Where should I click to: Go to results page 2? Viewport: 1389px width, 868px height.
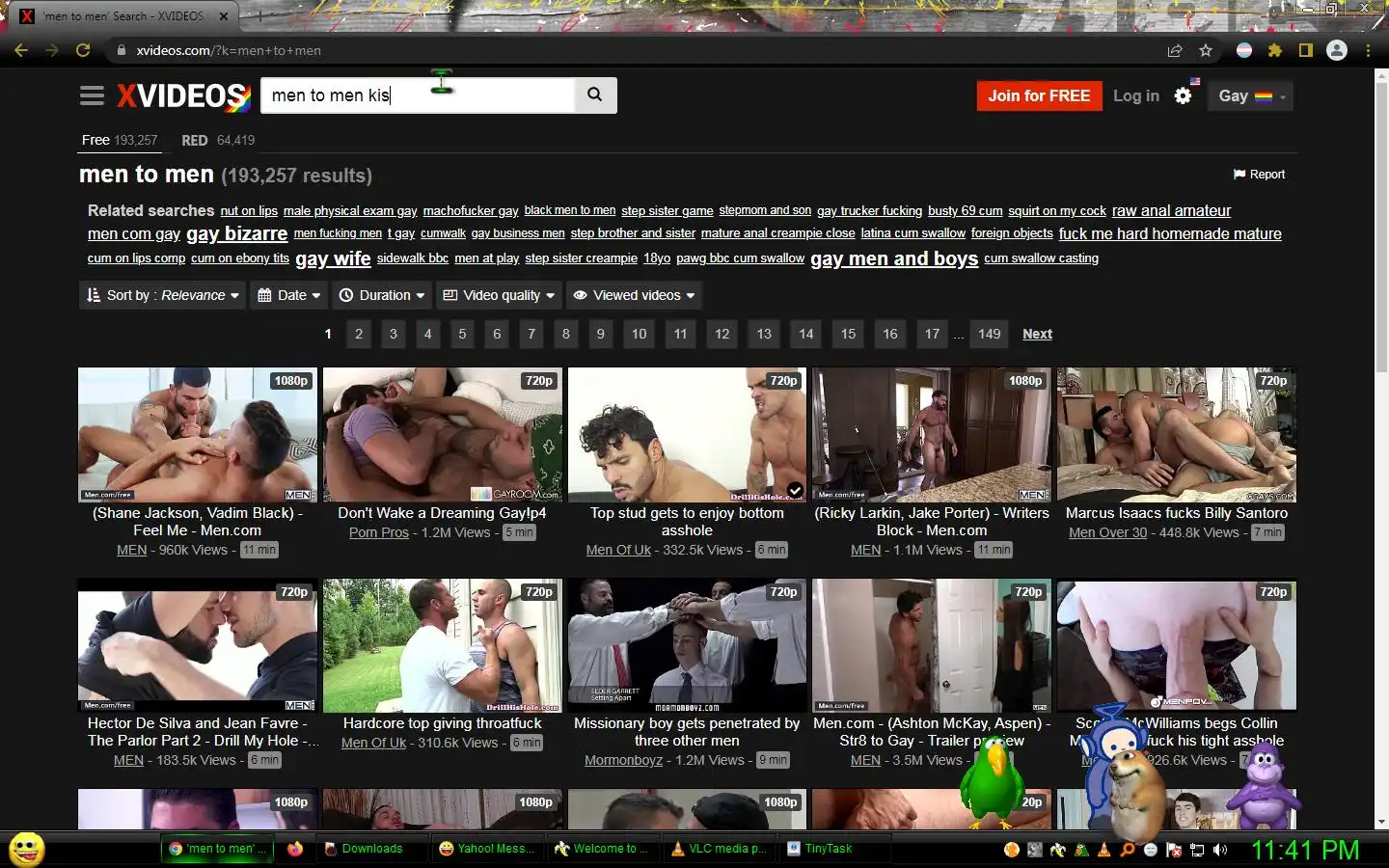(359, 334)
